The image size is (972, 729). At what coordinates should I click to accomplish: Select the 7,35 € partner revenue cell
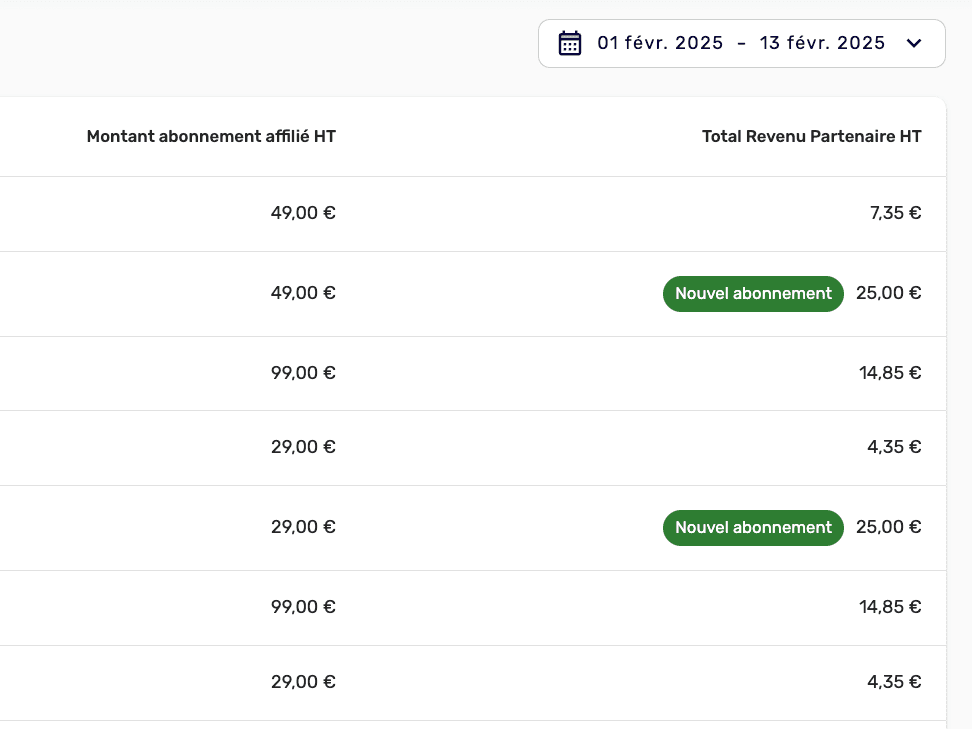point(895,213)
